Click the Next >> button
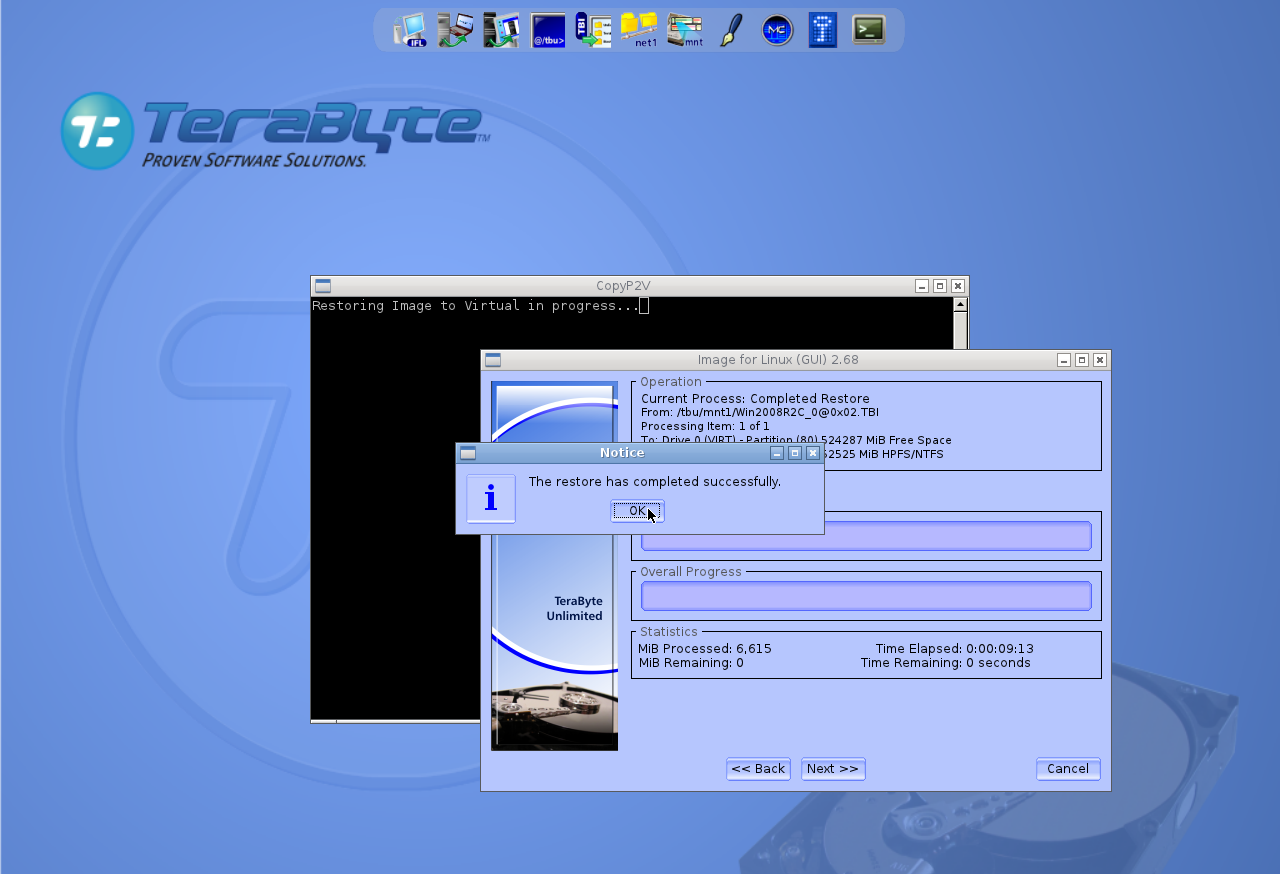Image resolution: width=1280 pixels, height=874 pixels. pos(833,769)
